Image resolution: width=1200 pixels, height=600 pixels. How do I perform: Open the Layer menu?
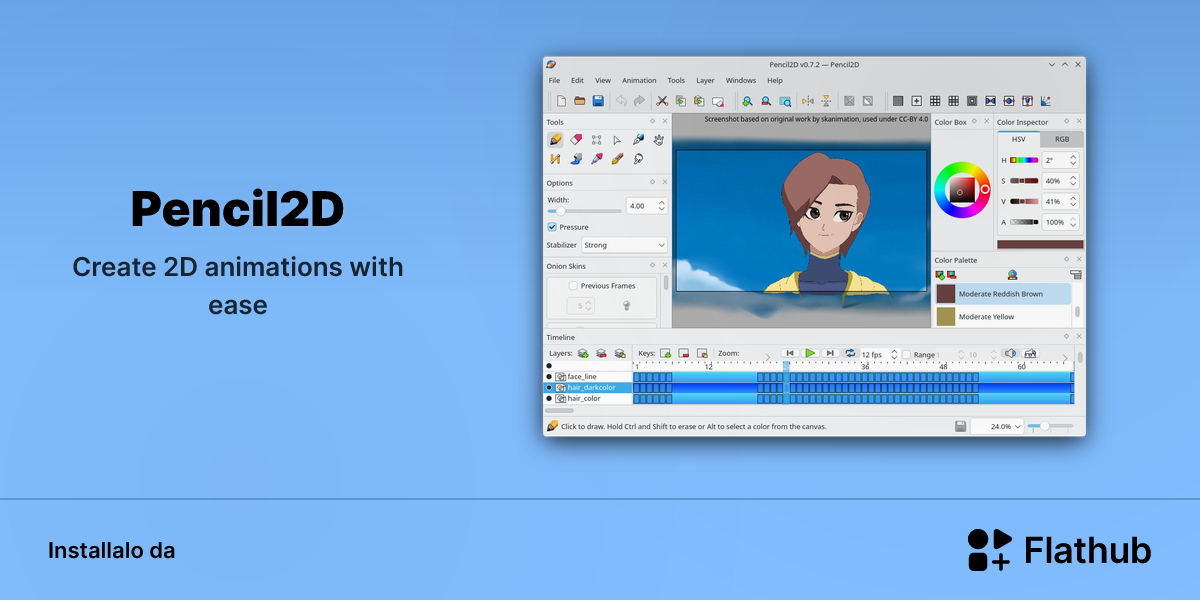(x=705, y=80)
